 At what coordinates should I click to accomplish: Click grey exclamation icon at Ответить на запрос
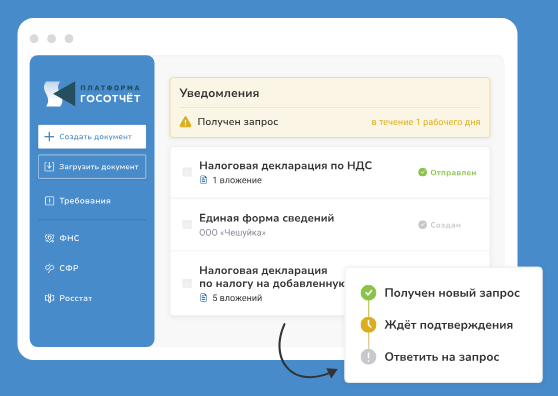[368, 357]
